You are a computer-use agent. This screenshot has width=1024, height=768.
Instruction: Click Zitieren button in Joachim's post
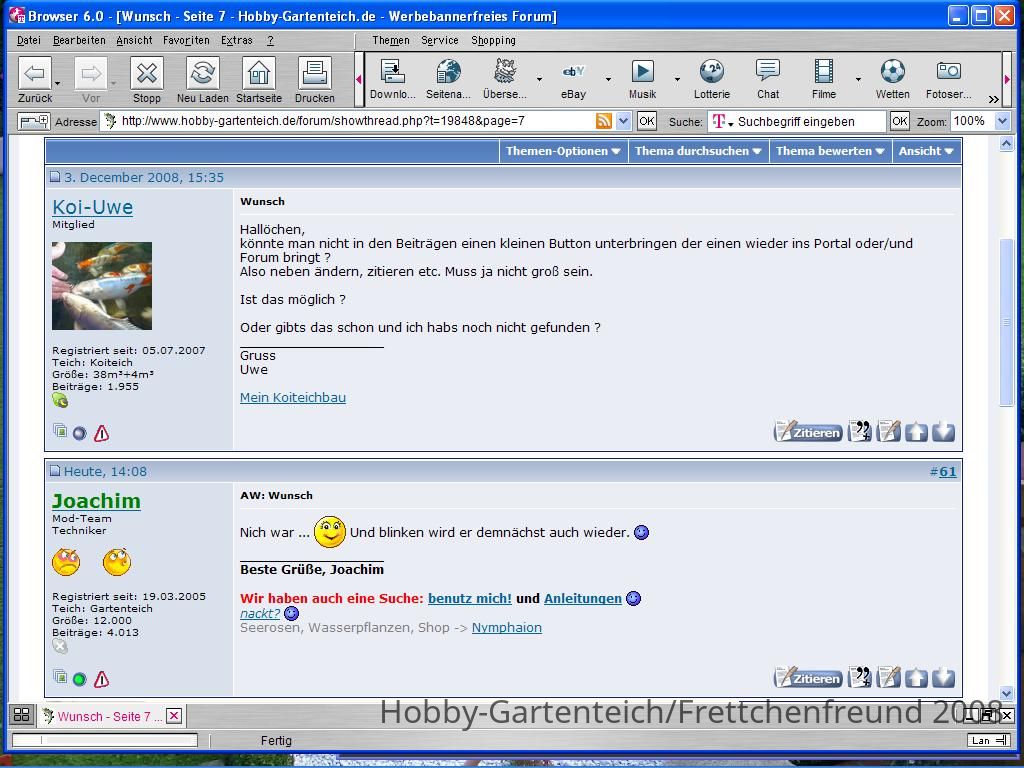[x=808, y=678]
